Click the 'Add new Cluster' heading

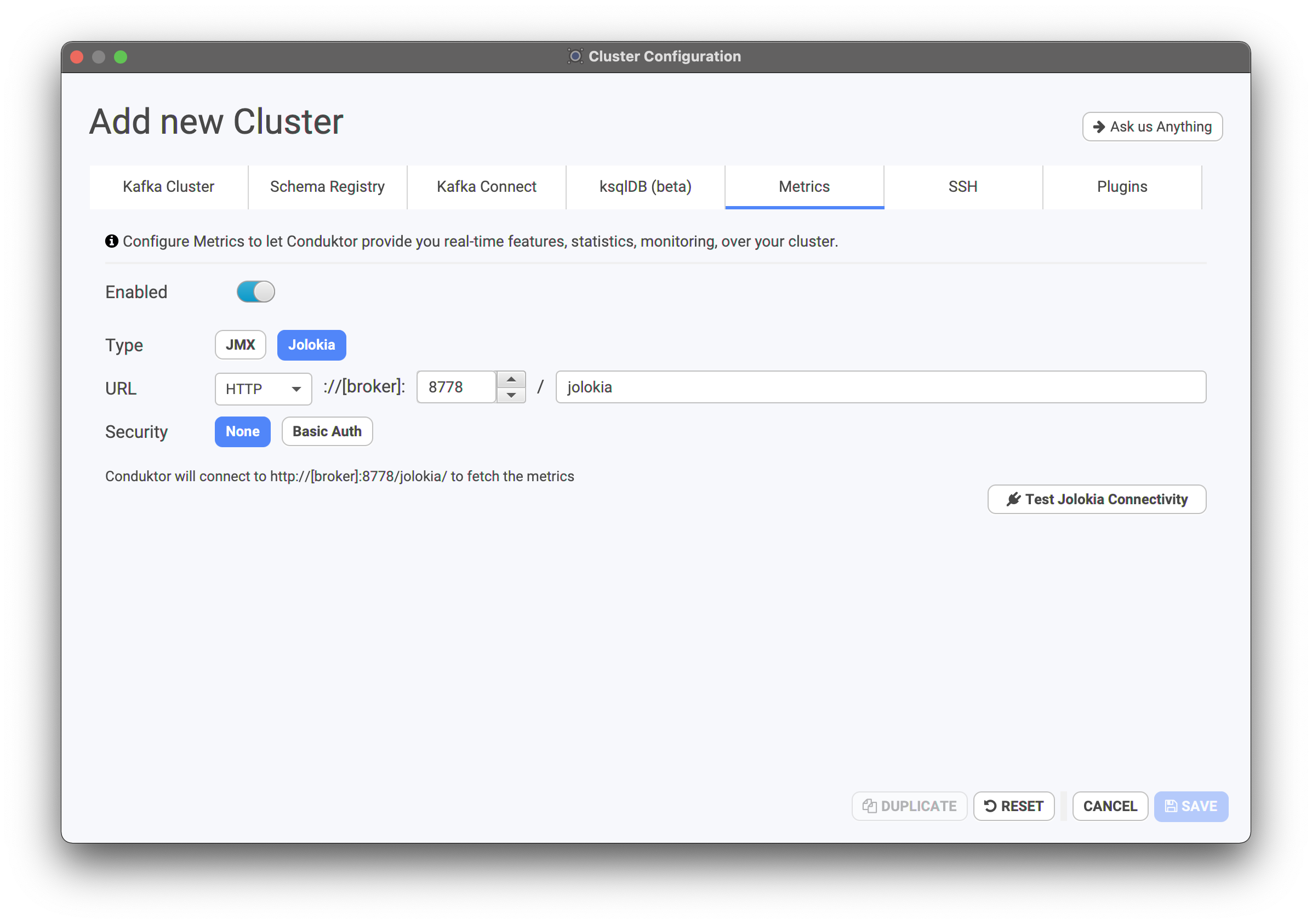[x=216, y=121]
